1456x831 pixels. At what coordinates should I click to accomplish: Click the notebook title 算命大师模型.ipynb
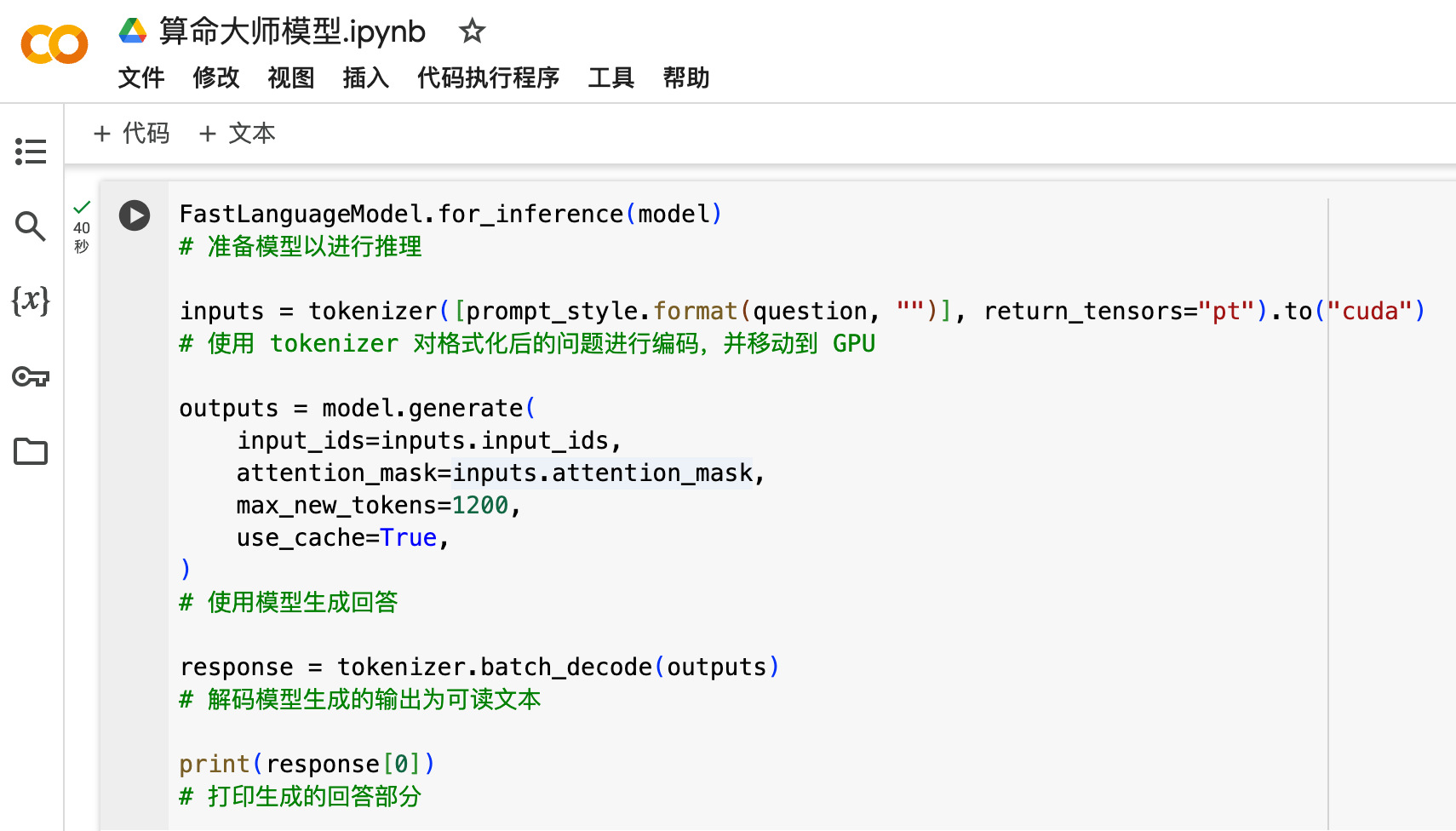292,32
